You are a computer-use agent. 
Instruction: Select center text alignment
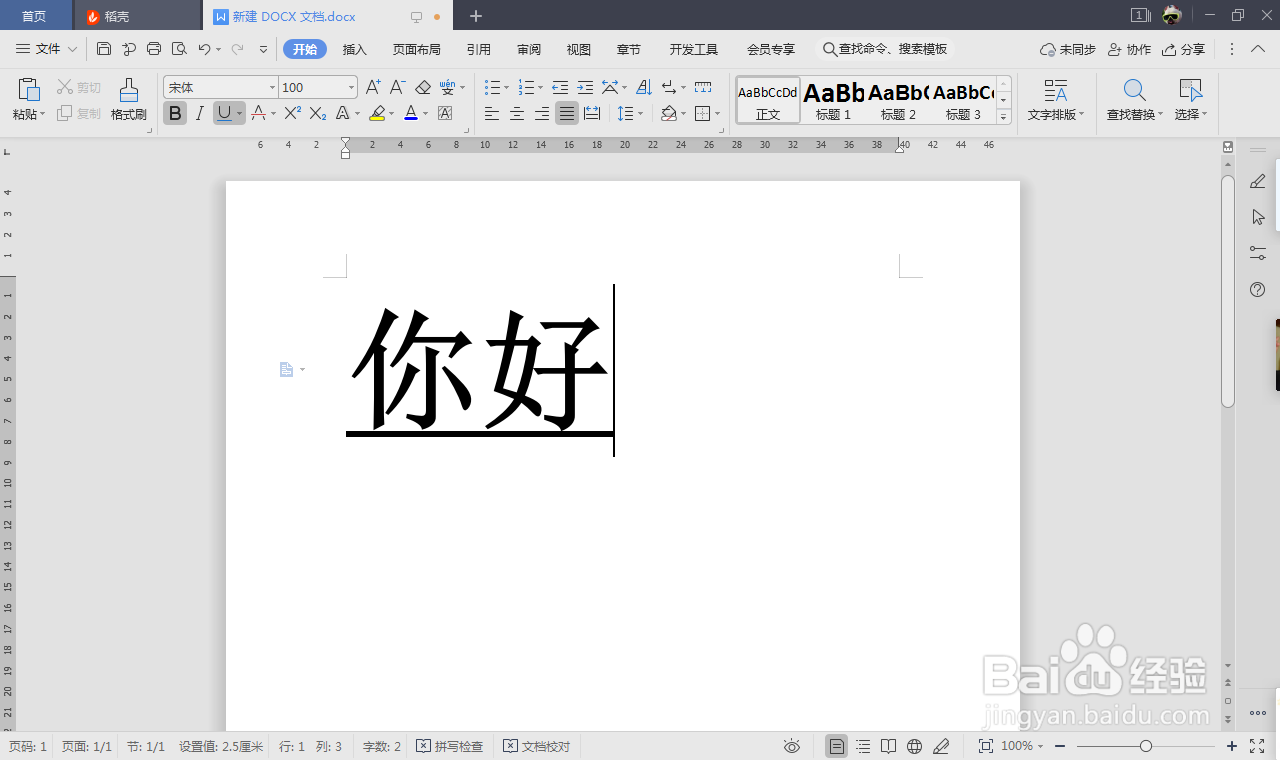click(517, 114)
